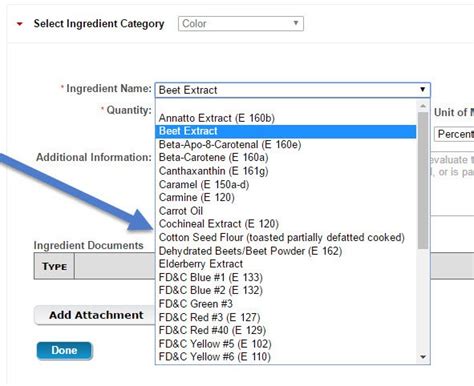
Task: Select Cotton Seed Flour option
Action: [286, 237]
